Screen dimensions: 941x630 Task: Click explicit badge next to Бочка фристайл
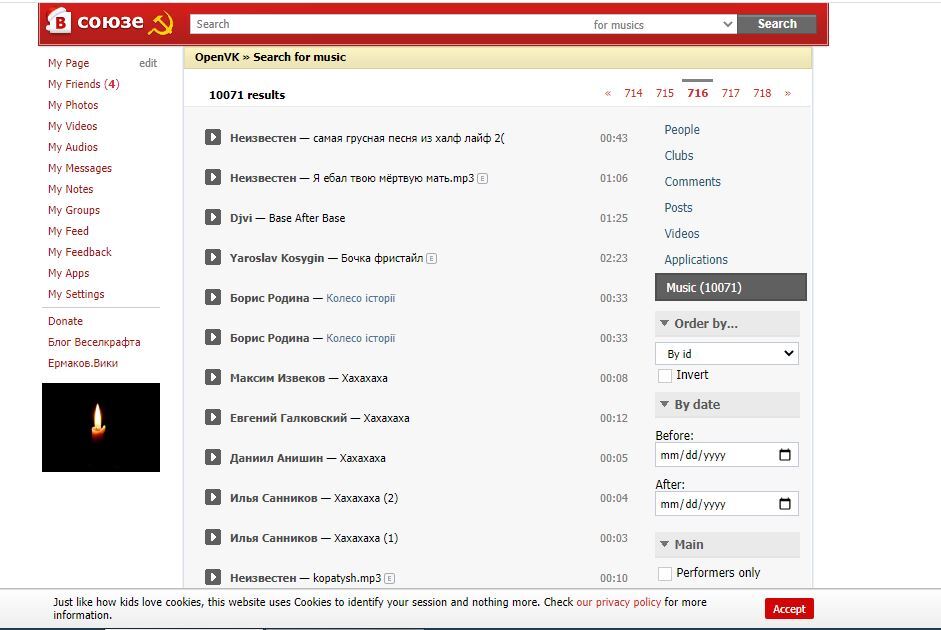pos(431,259)
